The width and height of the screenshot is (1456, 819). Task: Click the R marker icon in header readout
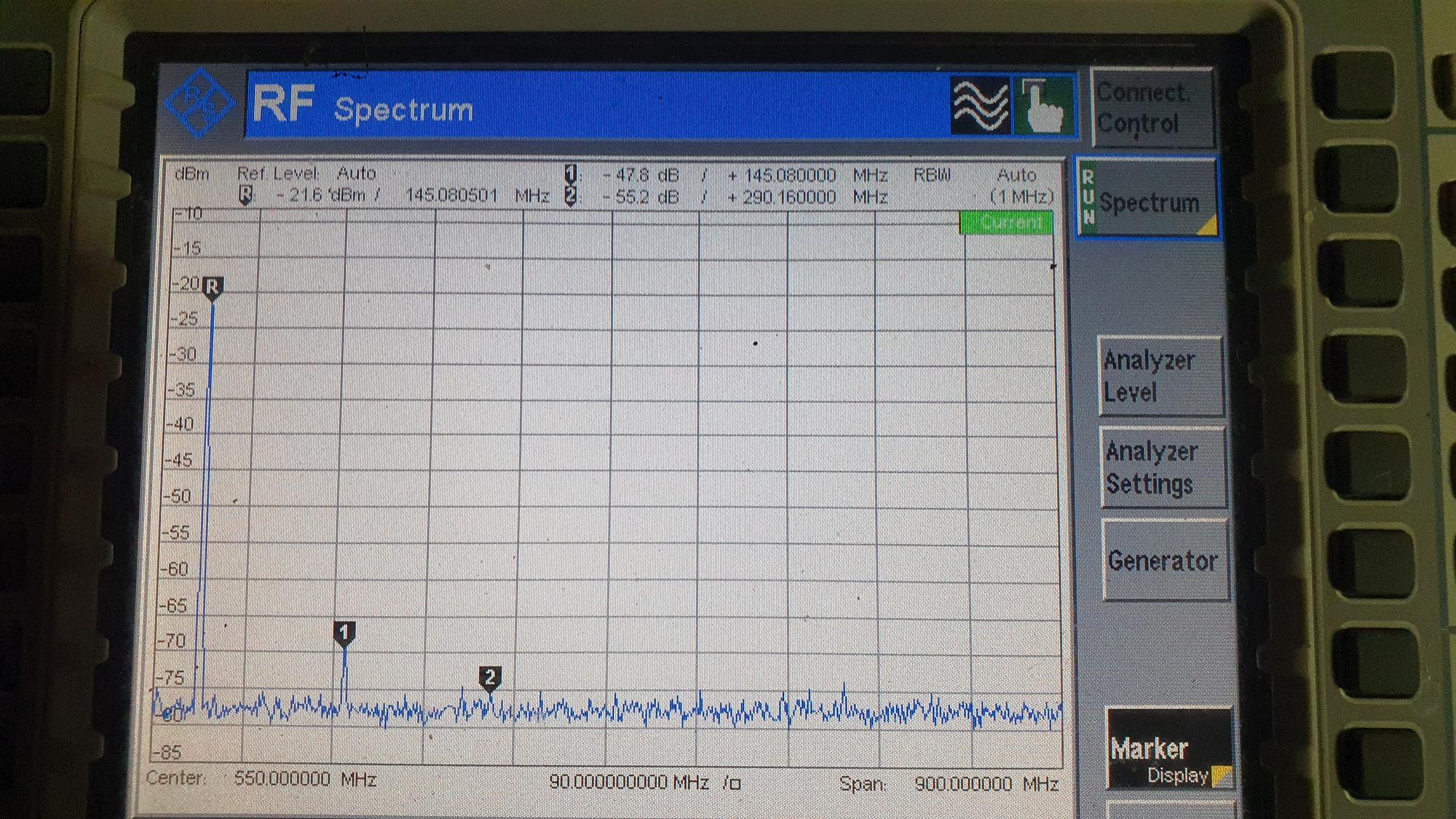(246, 195)
